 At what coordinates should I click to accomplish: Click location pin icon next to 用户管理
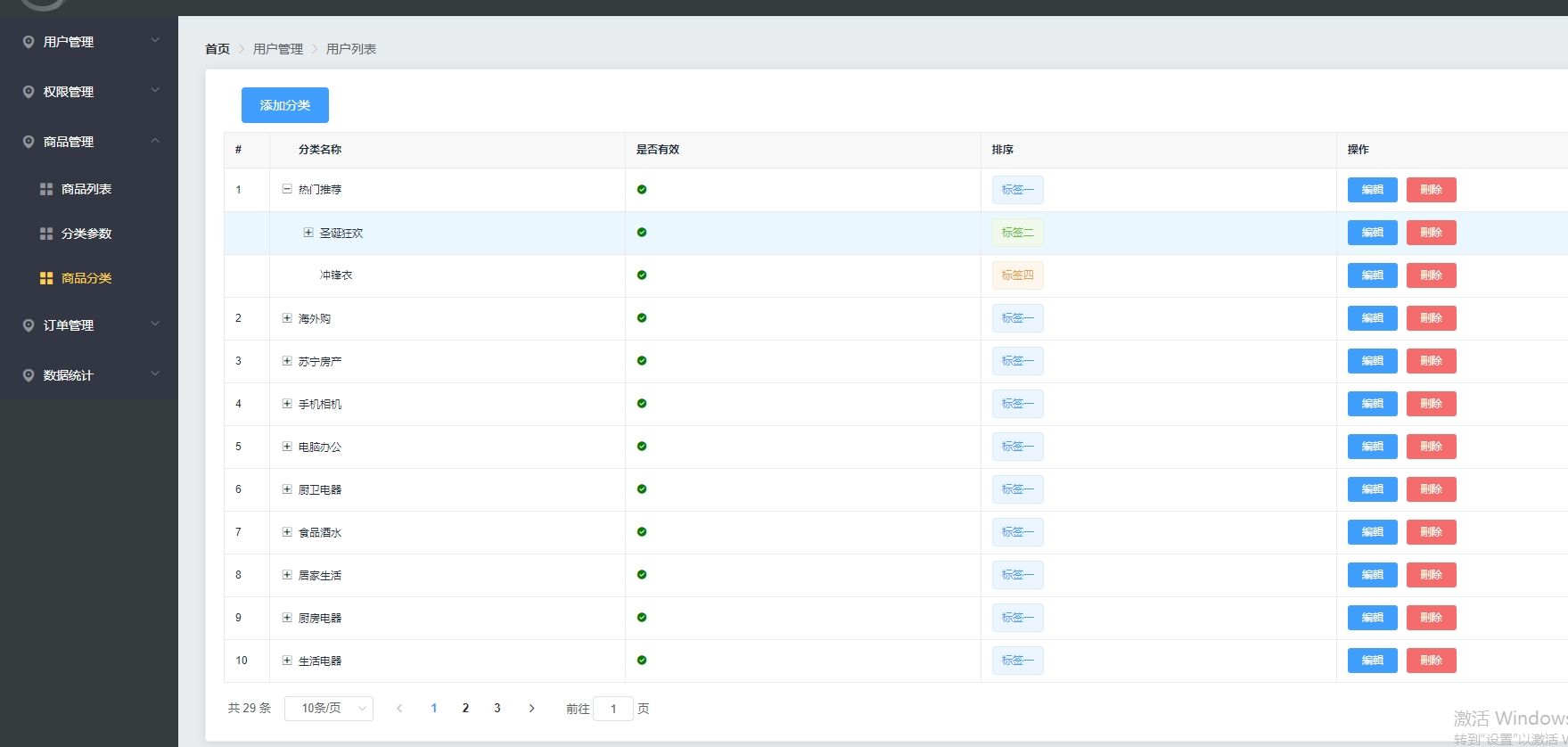[29, 42]
